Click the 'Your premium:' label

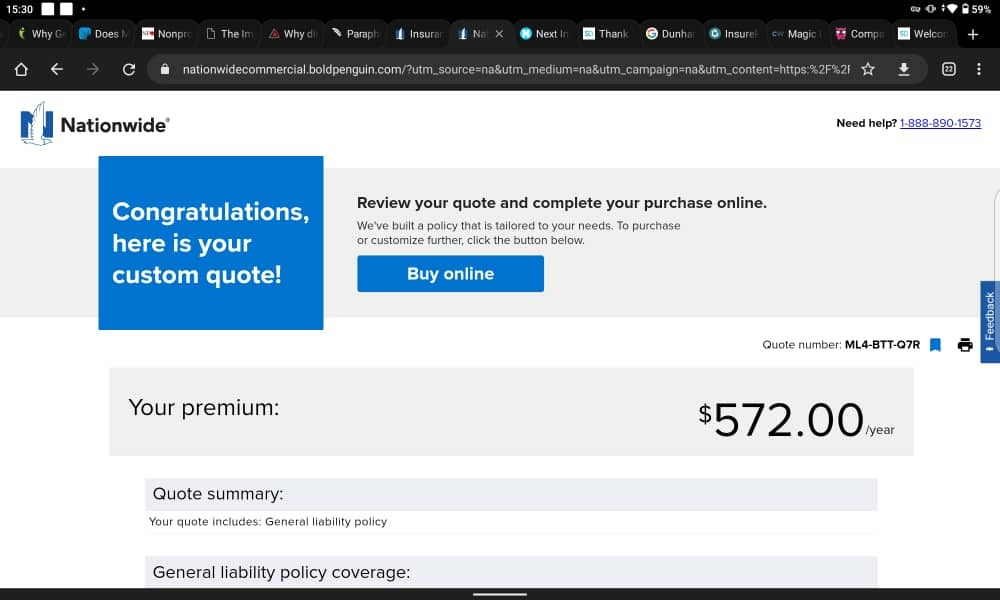(203, 407)
